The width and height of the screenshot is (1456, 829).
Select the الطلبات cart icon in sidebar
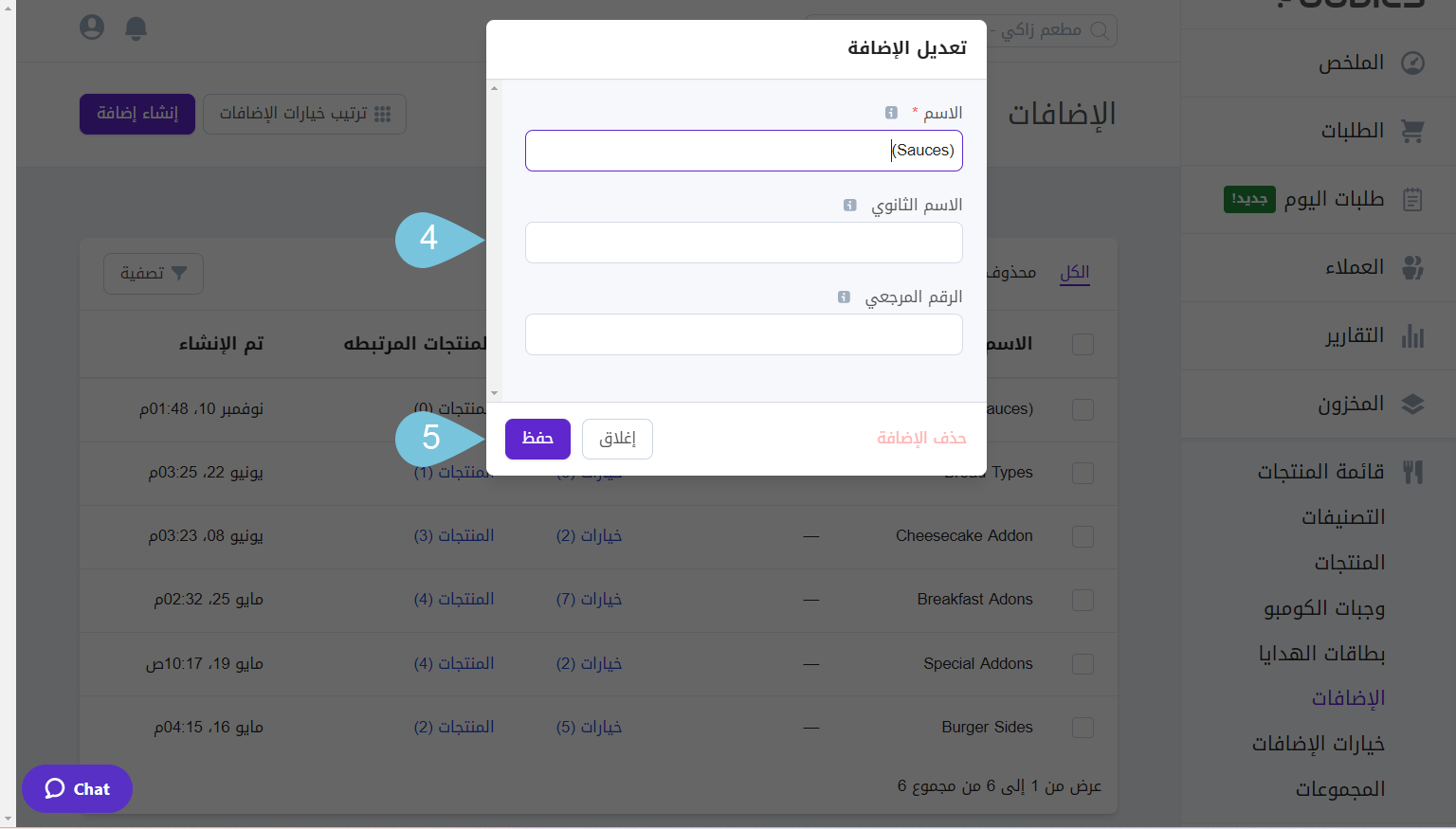[1413, 131]
